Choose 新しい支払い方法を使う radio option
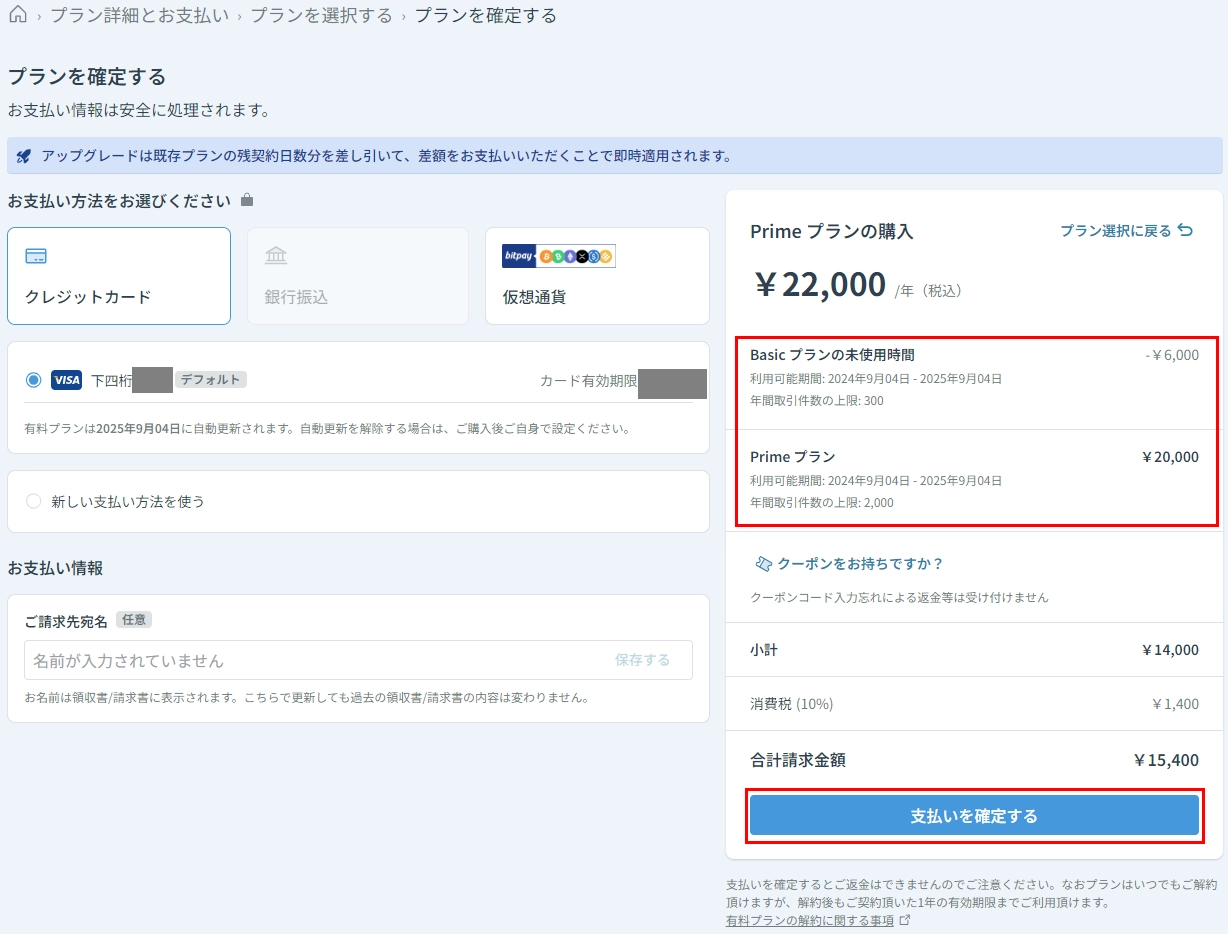This screenshot has height=934, width=1228. pos(34,501)
